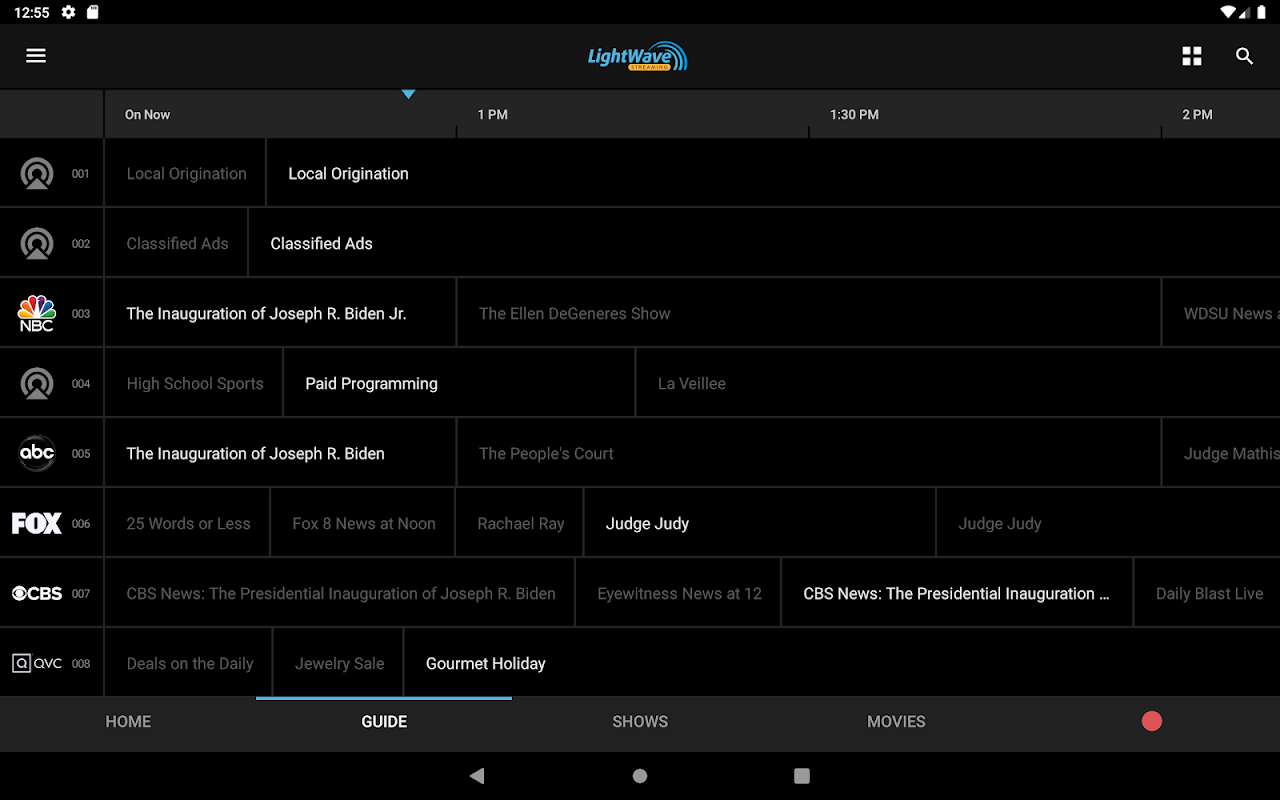Open highlighted CBS News Presidential Inauguration listing
Image resolution: width=1280 pixels, height=800 pixels.
(957, 594)
